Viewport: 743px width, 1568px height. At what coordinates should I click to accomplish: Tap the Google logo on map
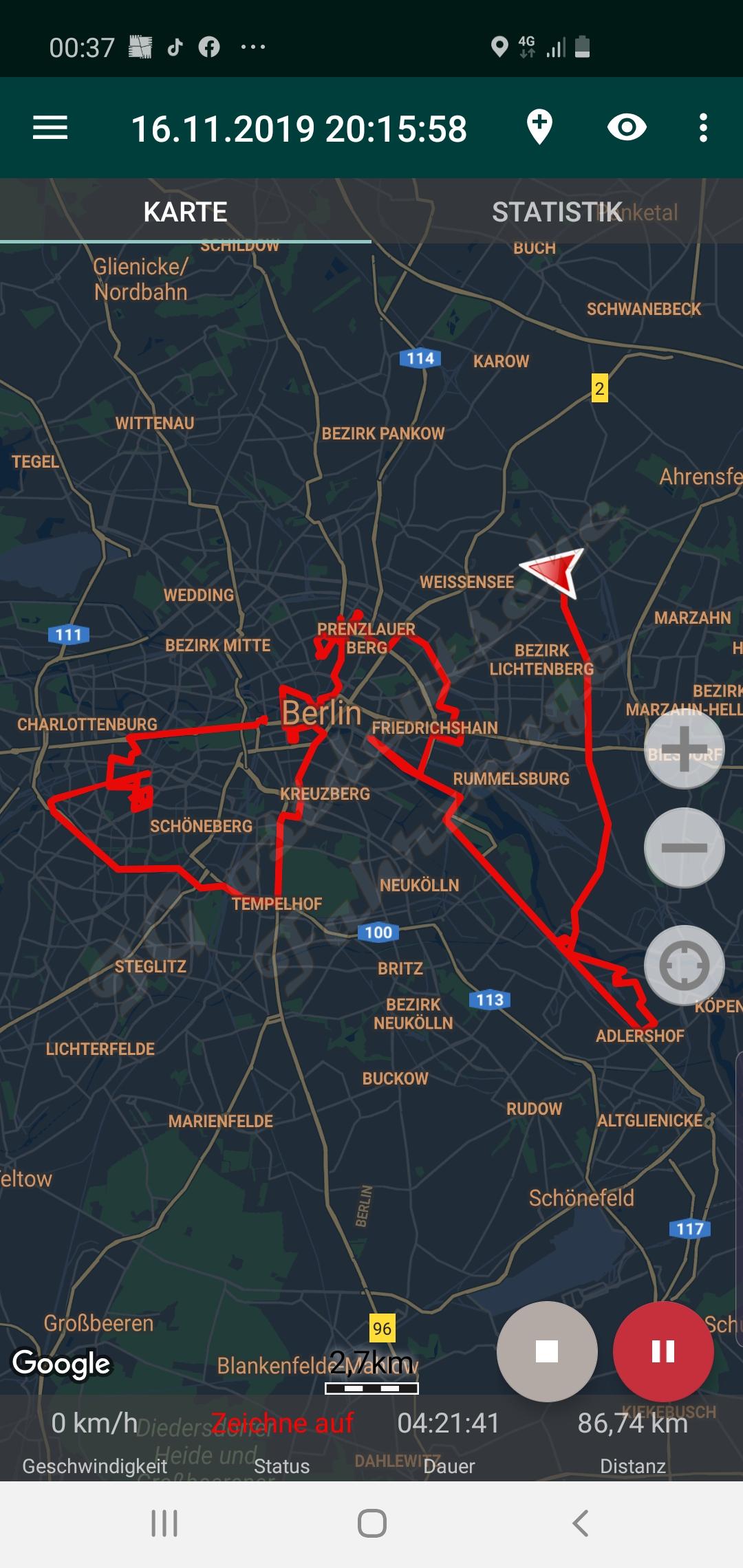[x=61, y=1363]
